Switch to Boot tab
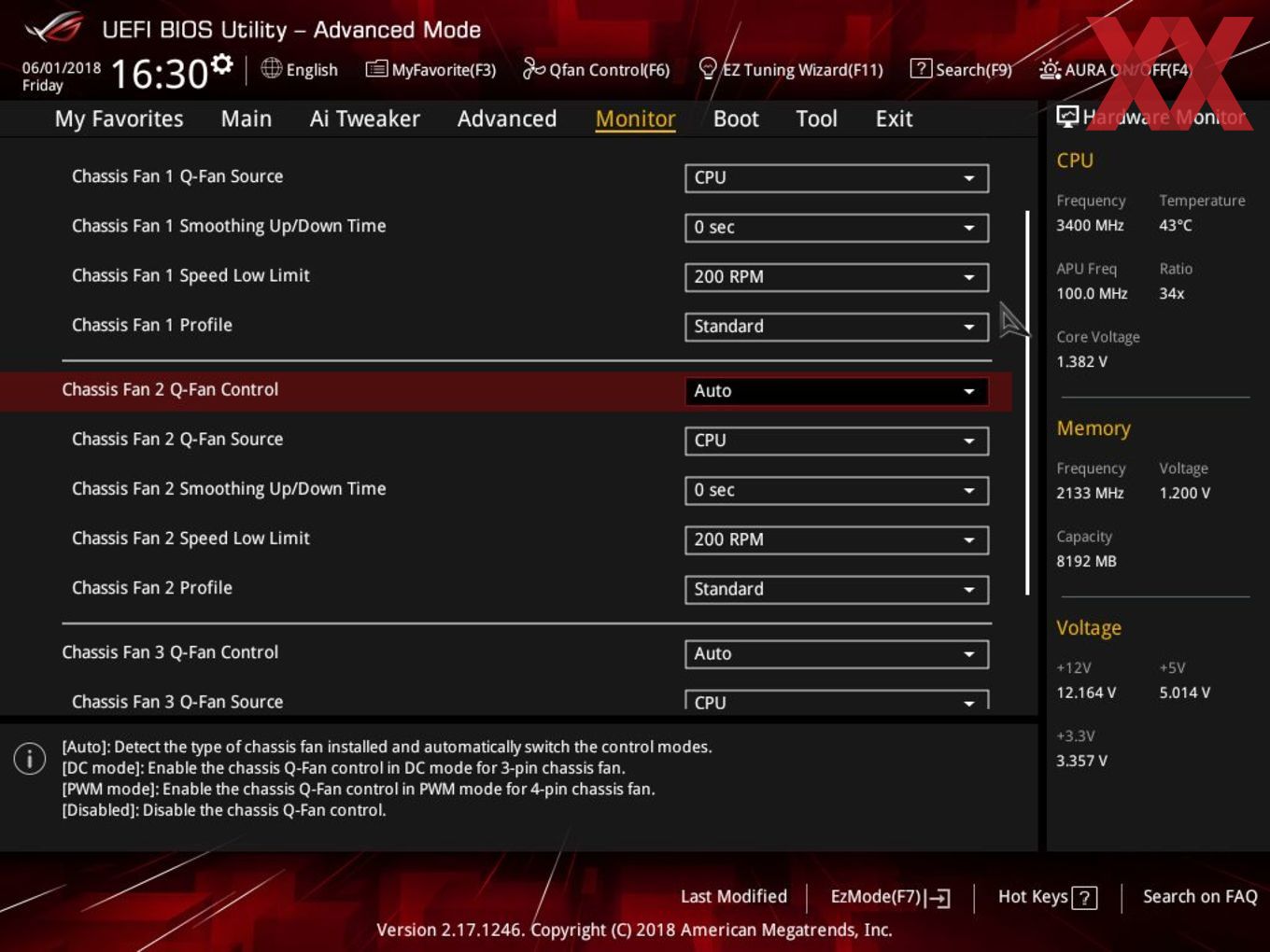 pyautogui.click(x=736, y=119)
